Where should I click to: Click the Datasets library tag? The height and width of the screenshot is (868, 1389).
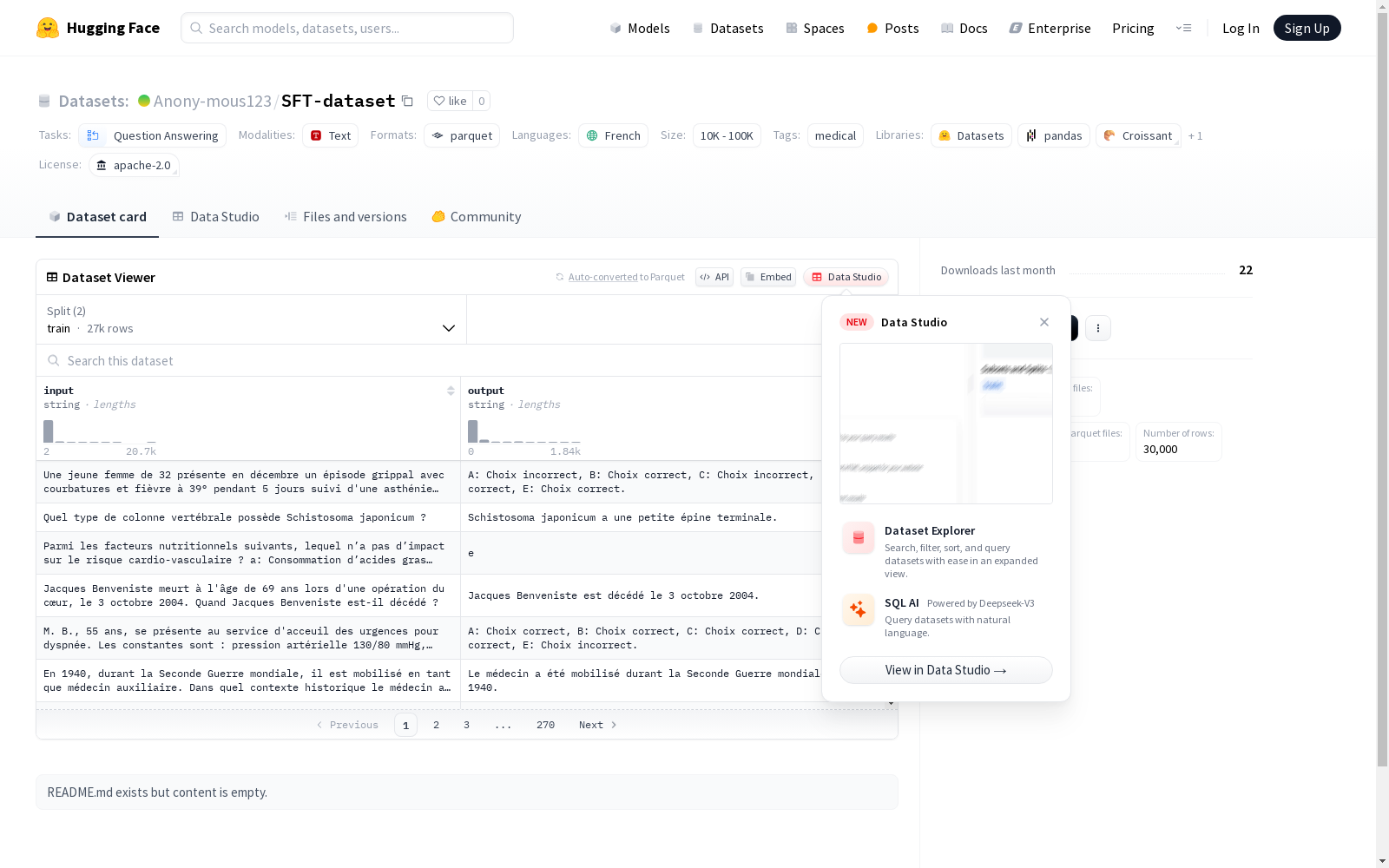tap(971, 135)
